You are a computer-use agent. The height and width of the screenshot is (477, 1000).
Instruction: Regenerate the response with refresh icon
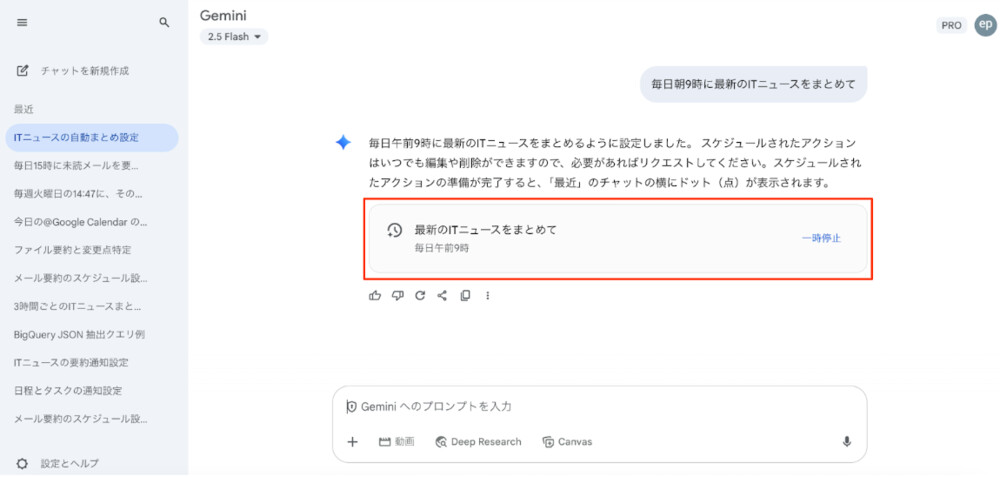pyautogui.click(x=420, y=295)
